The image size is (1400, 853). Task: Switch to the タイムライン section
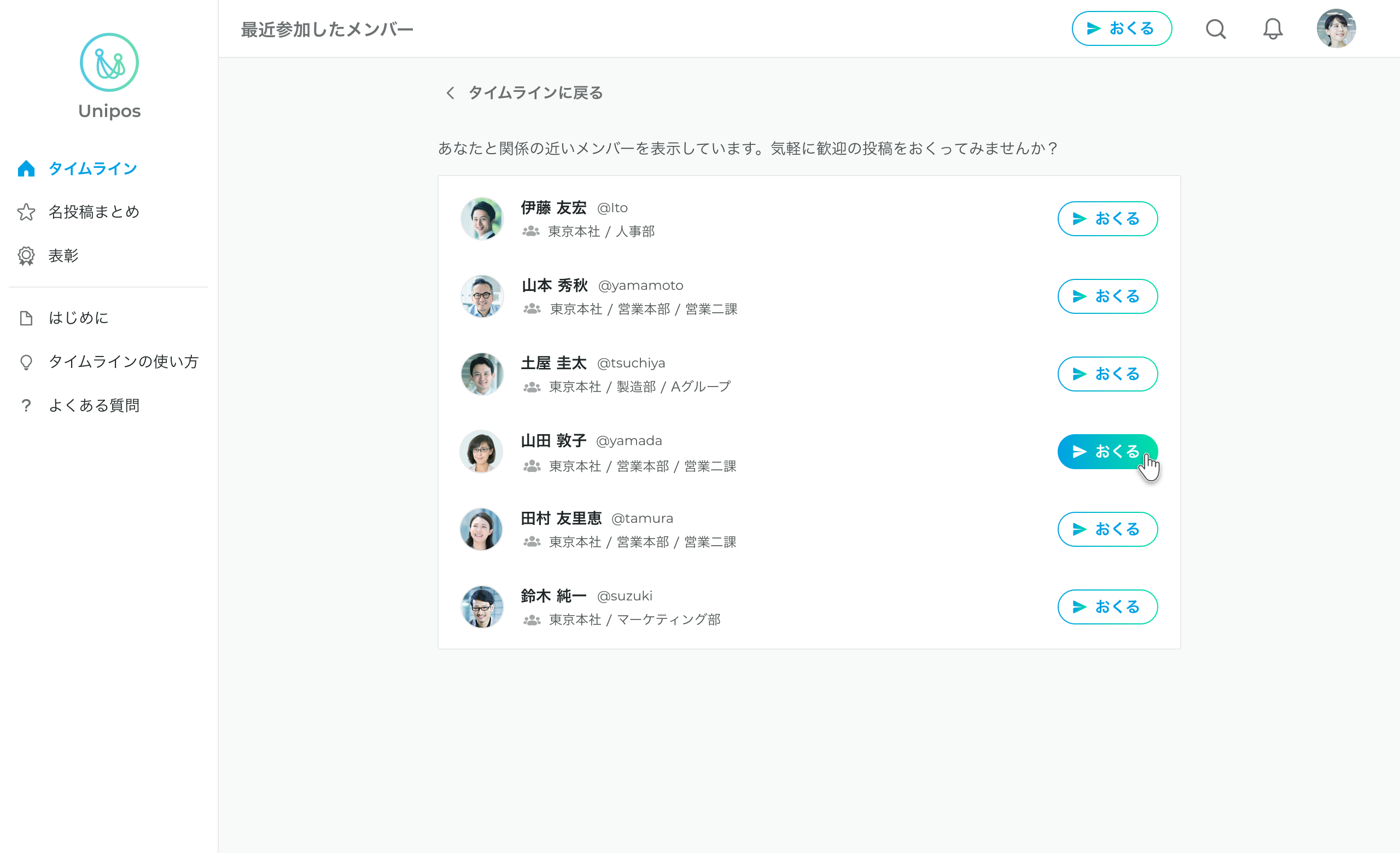[92, 167]
